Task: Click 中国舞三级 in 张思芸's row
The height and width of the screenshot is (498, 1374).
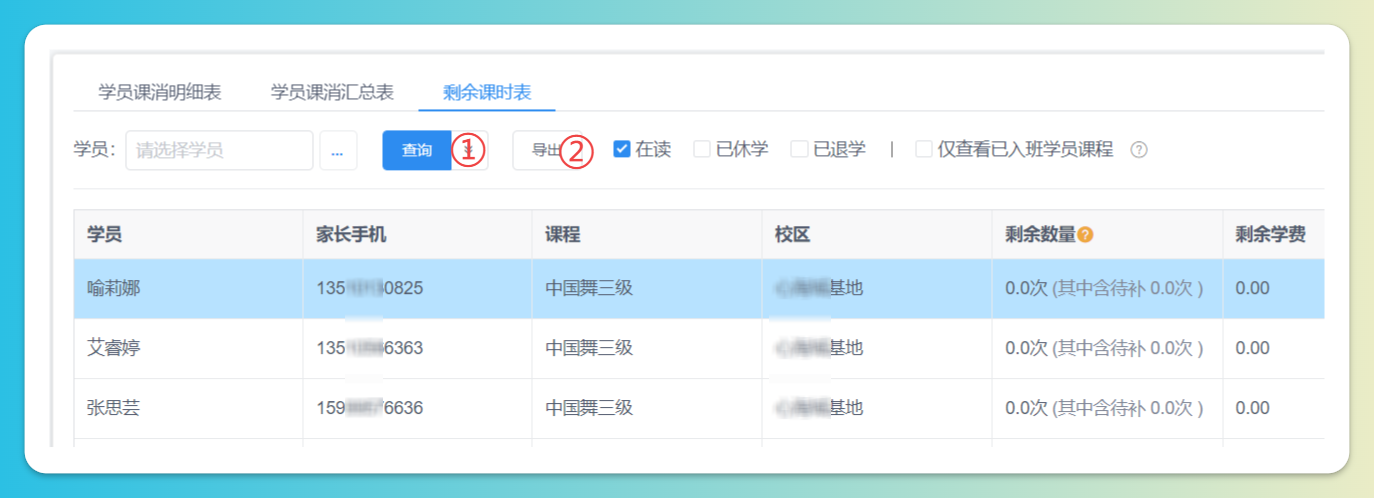Action: pos(589,408)
